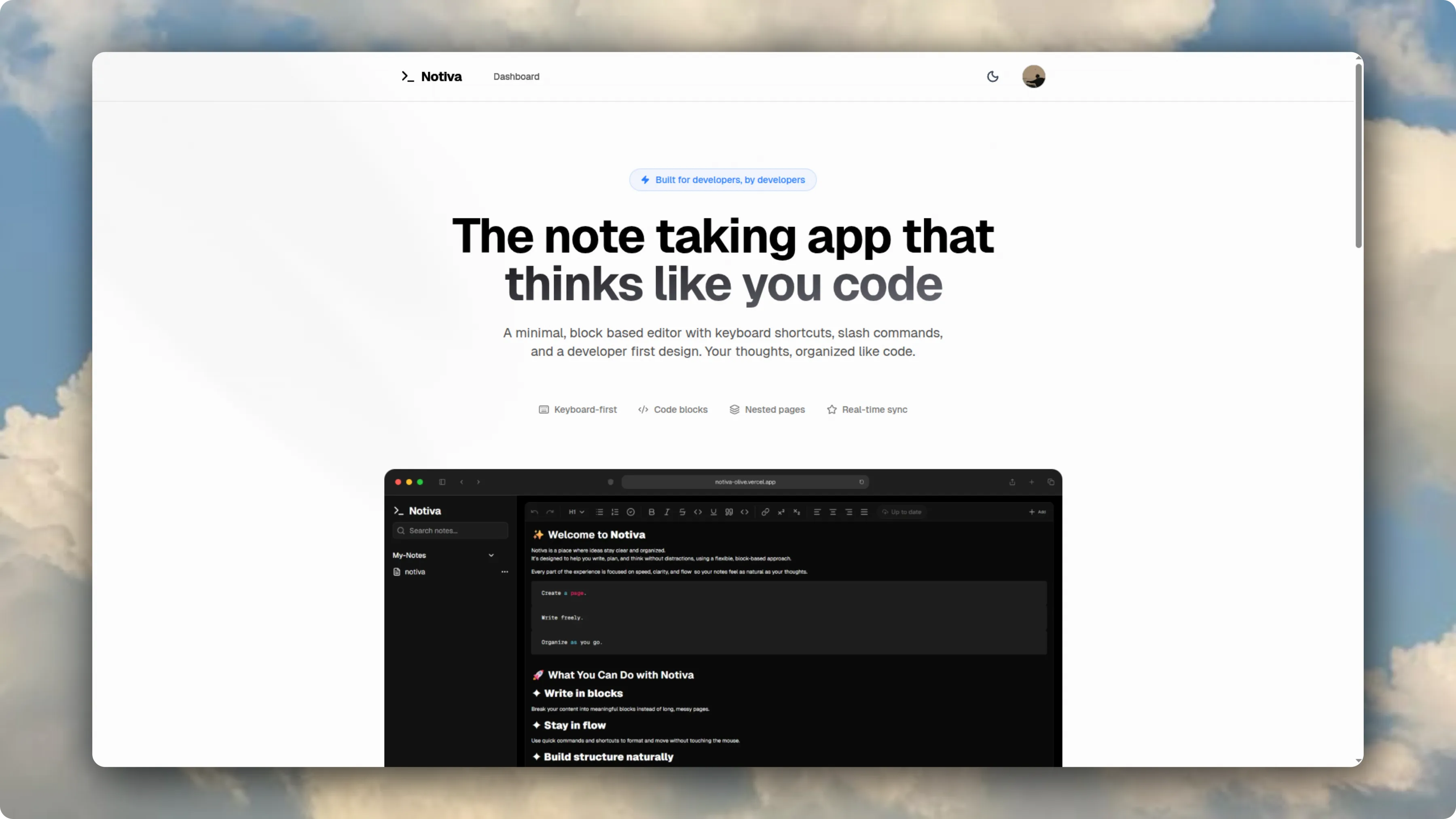Click the strikethrough icon in the toolbar

tap(682, 512)
